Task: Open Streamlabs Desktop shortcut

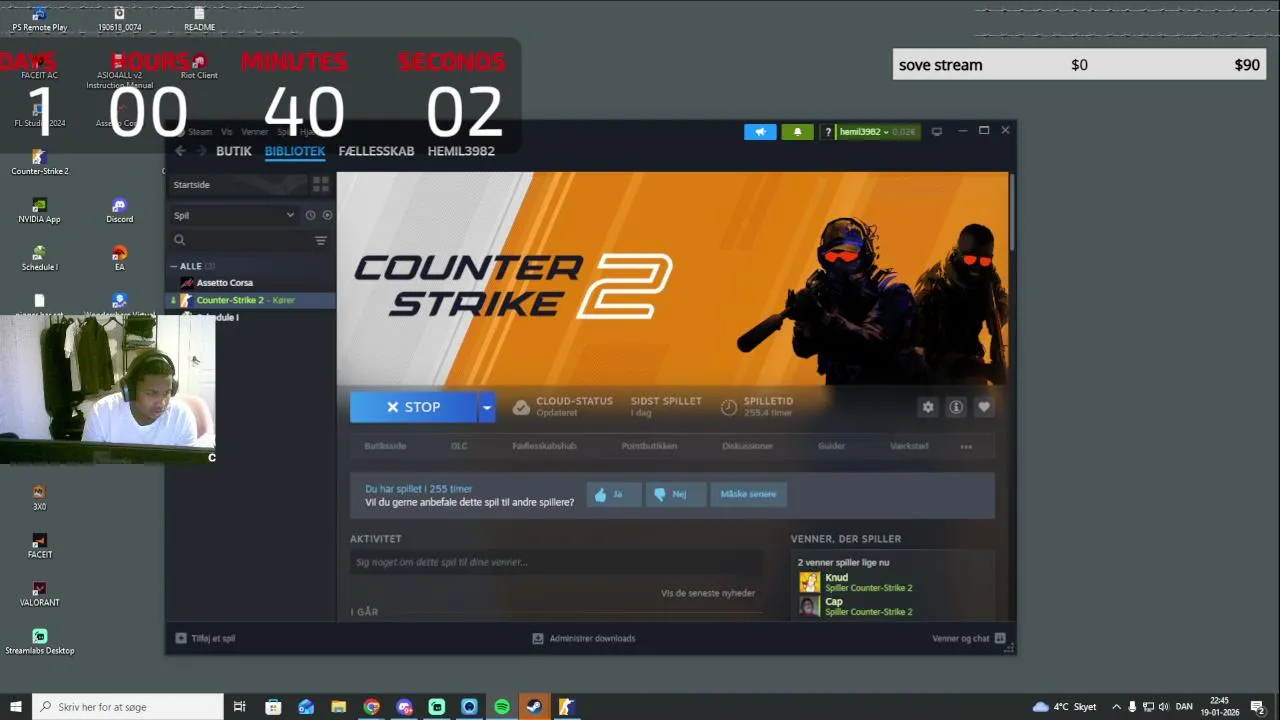Action: (x=39, y=642)
